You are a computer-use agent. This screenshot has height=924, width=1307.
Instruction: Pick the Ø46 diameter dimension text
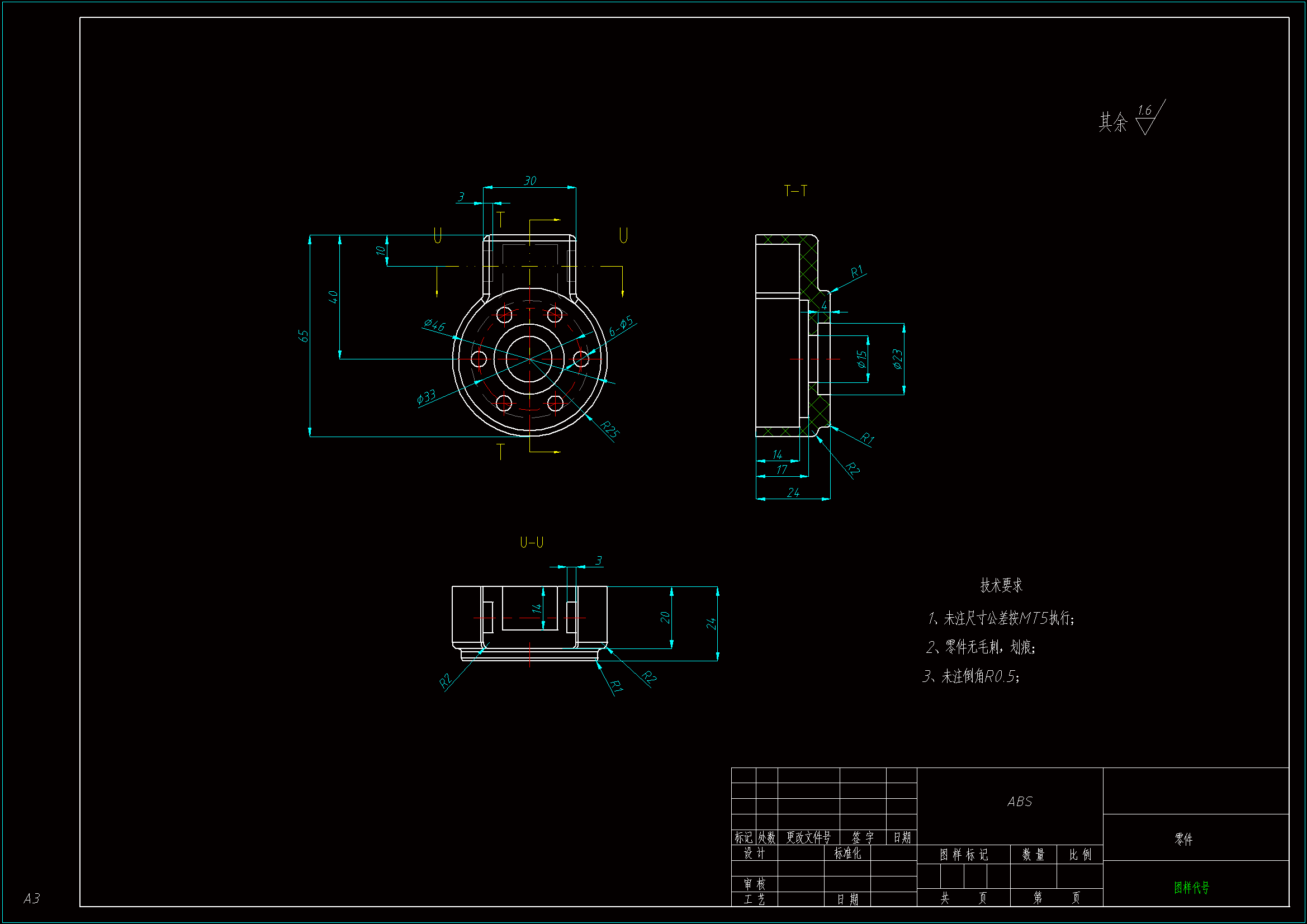pyautogui.click(x=434, y=325)
